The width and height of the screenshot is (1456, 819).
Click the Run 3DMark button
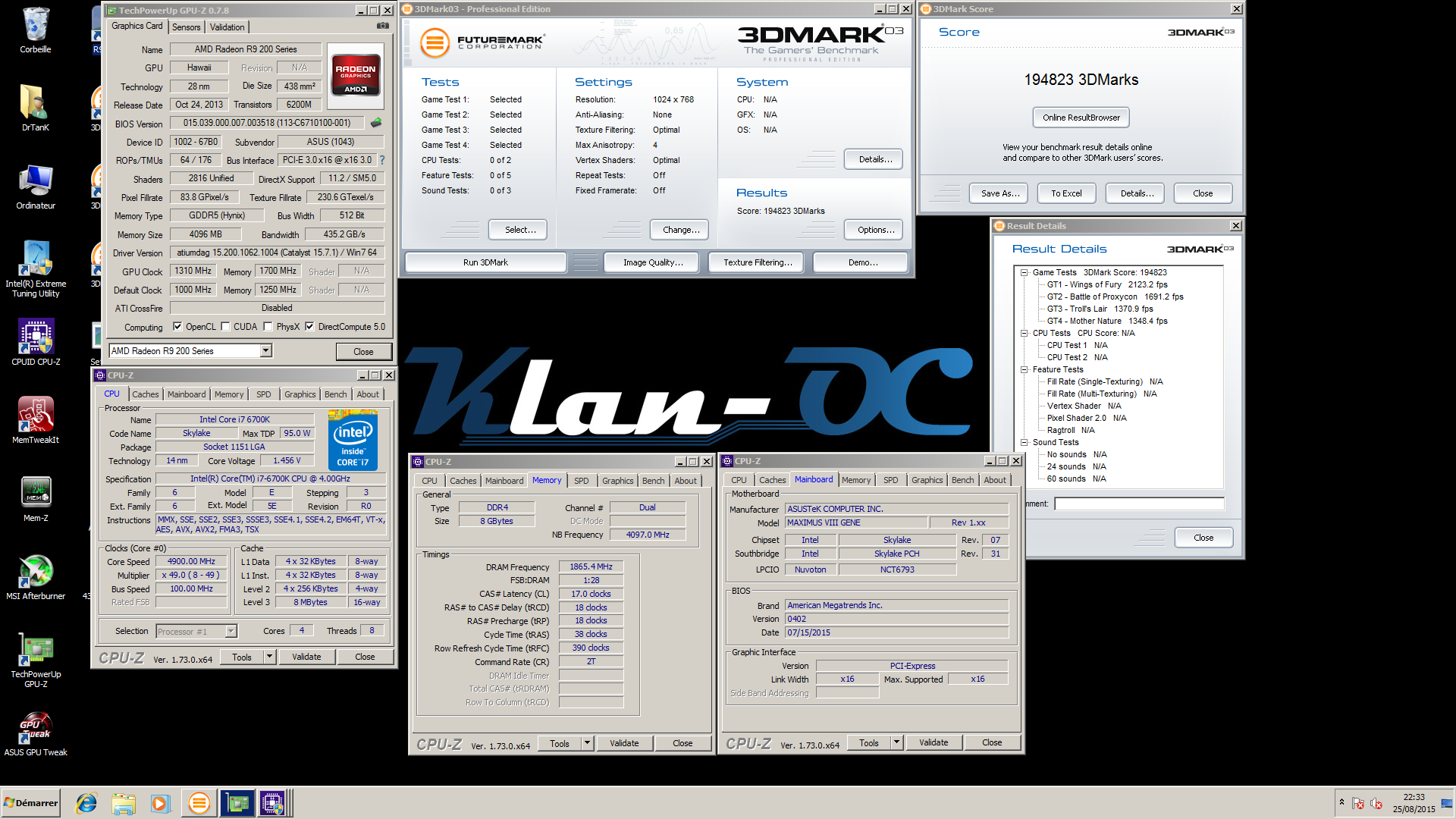(486, 262)
